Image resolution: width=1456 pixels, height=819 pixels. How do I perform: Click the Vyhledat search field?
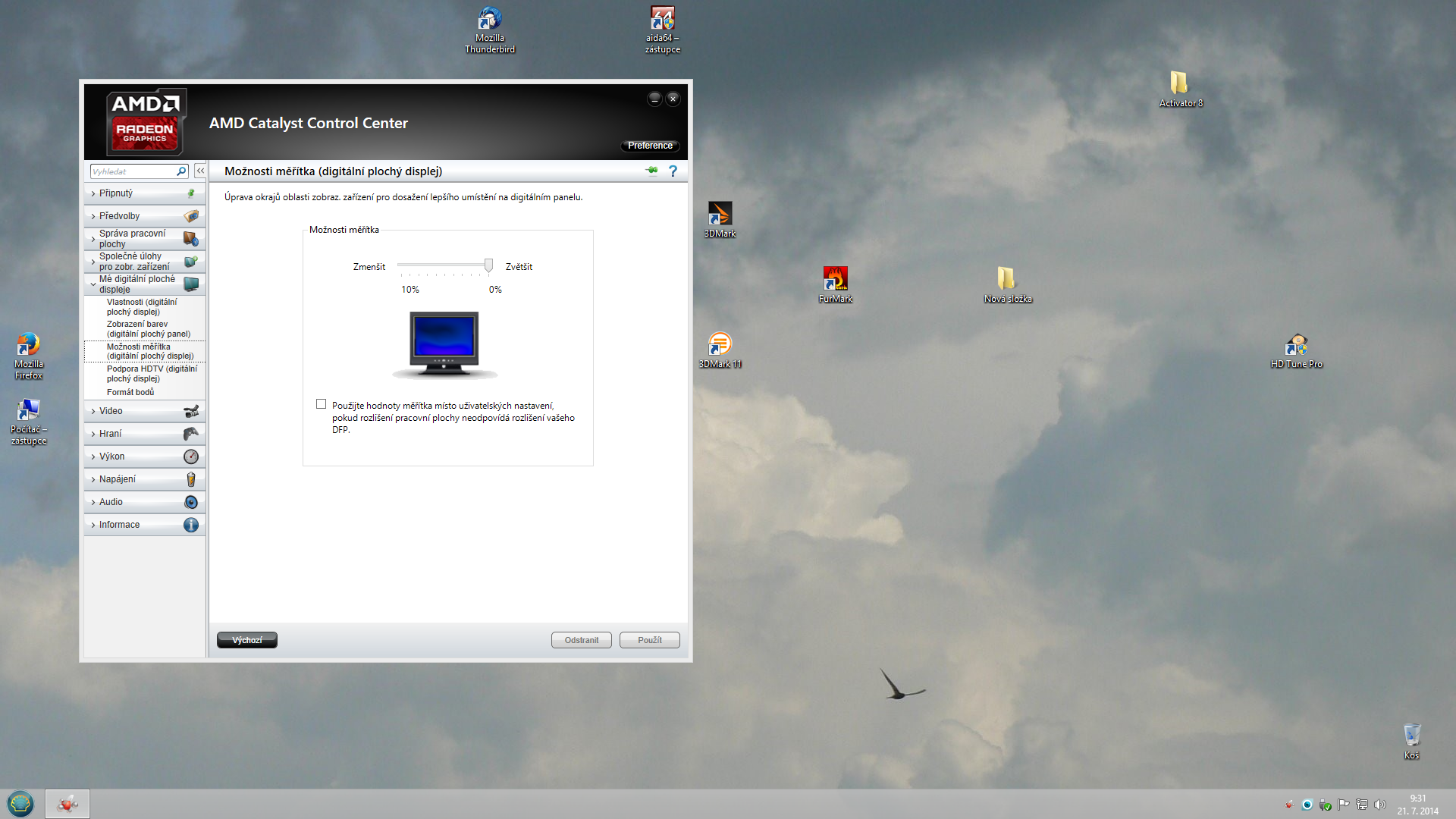click(133, 171)
